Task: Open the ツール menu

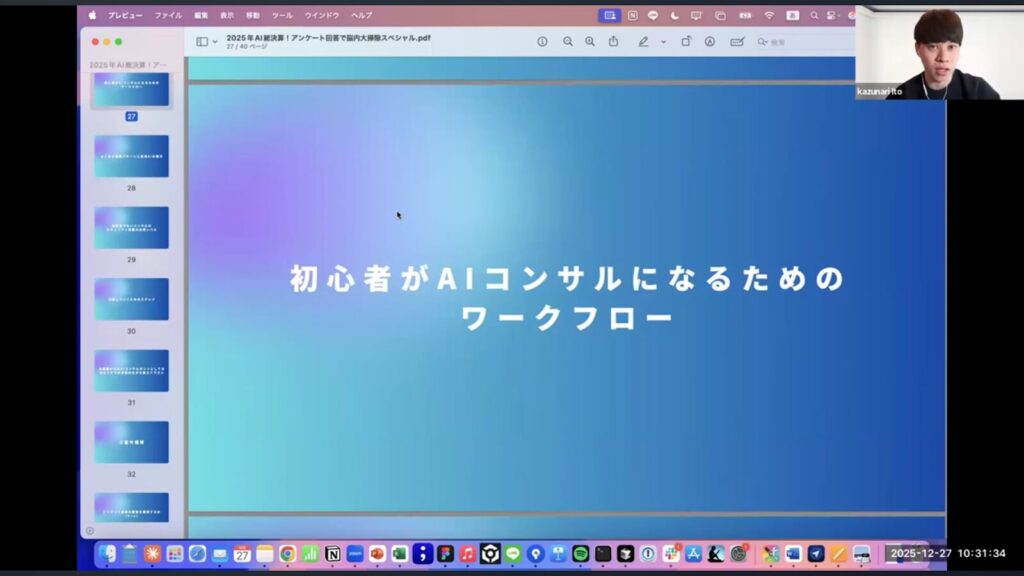Action: 282,15
